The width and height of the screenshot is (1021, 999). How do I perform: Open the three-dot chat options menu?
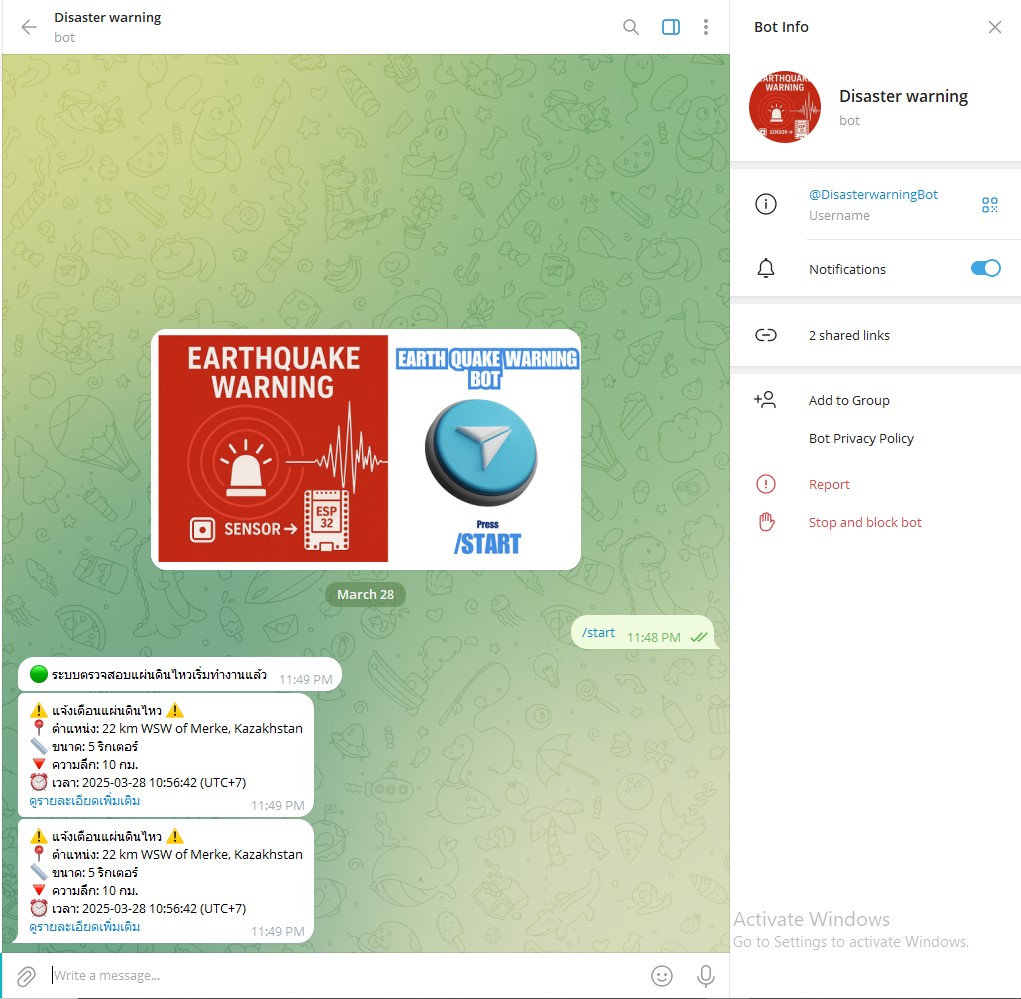pyautogui.click(x=706, y=27)
